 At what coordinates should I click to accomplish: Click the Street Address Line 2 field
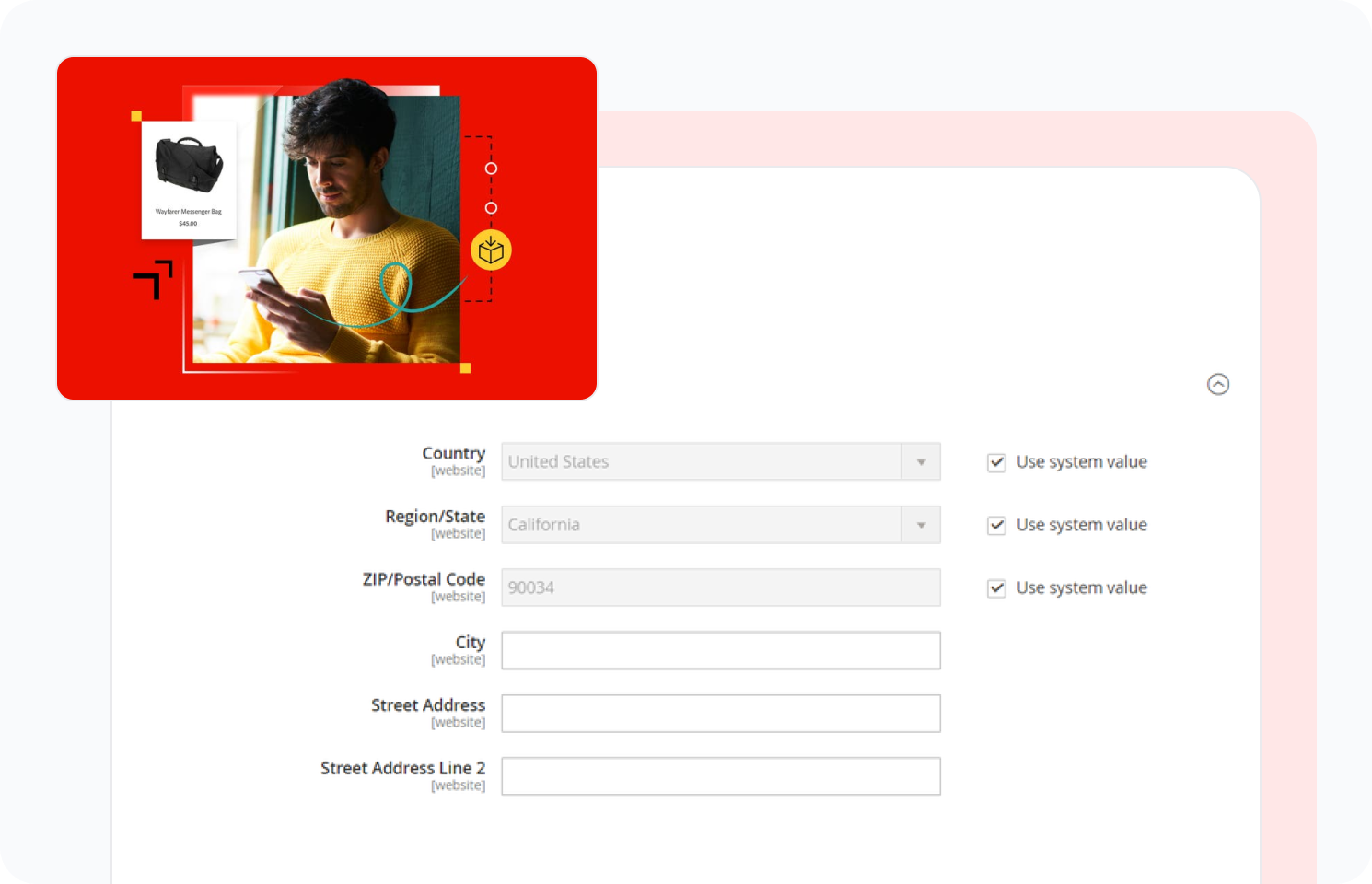pyautogui.click(x=721, y=776)
